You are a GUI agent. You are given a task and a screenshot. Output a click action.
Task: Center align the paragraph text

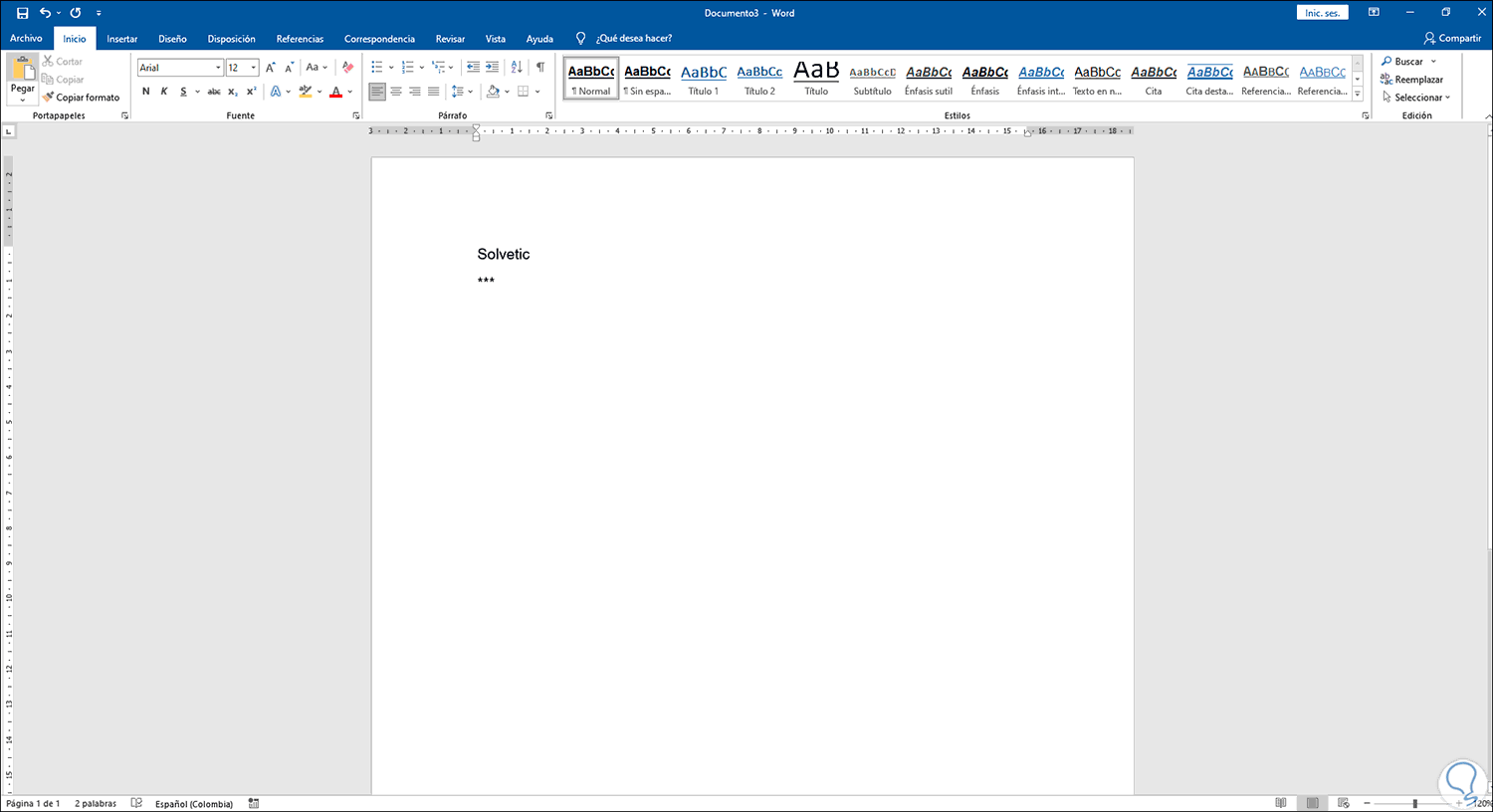[396, 92]
